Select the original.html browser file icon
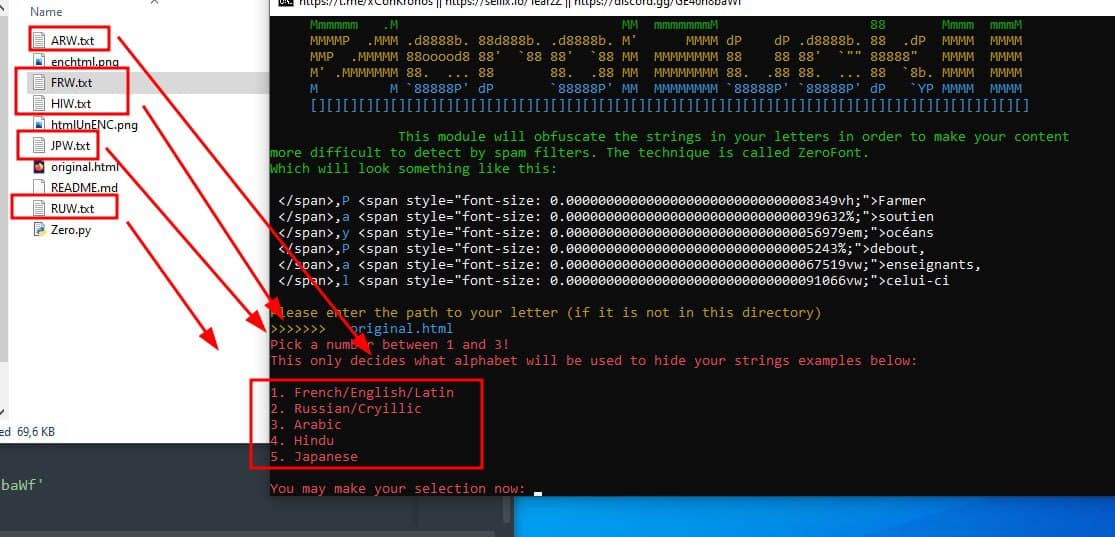The height and width of the screenshot is (537, 1115). click(40, 167)
